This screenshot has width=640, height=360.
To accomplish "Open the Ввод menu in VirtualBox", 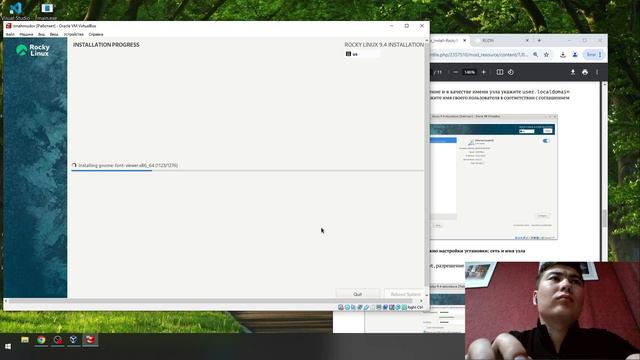I will pyautogui.click(x=54, y=34).
